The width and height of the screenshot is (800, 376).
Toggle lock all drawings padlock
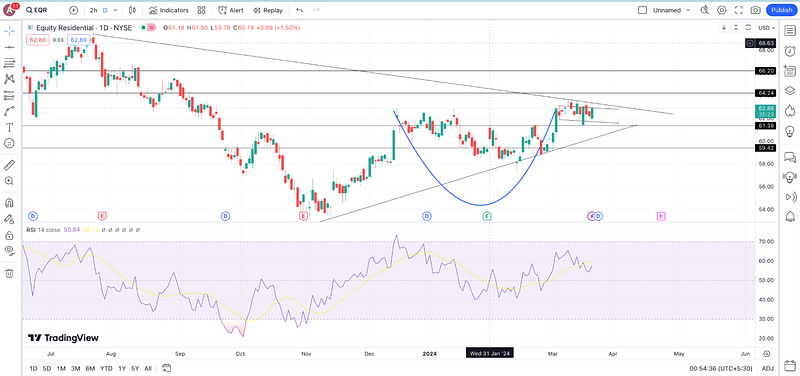[9, 235]
